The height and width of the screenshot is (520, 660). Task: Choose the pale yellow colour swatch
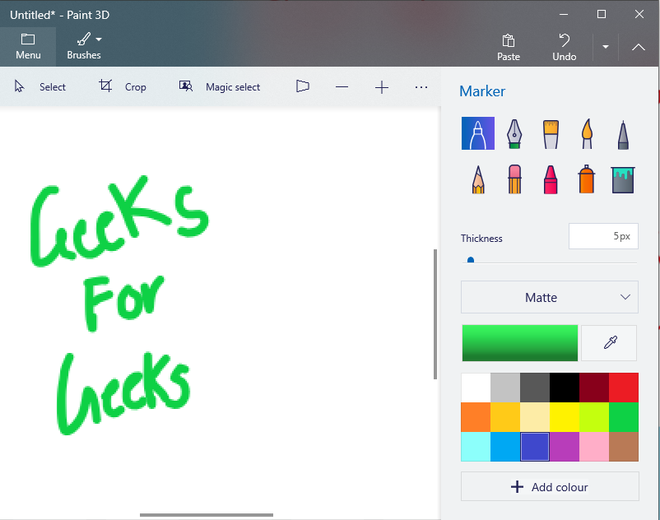point(535,417)
